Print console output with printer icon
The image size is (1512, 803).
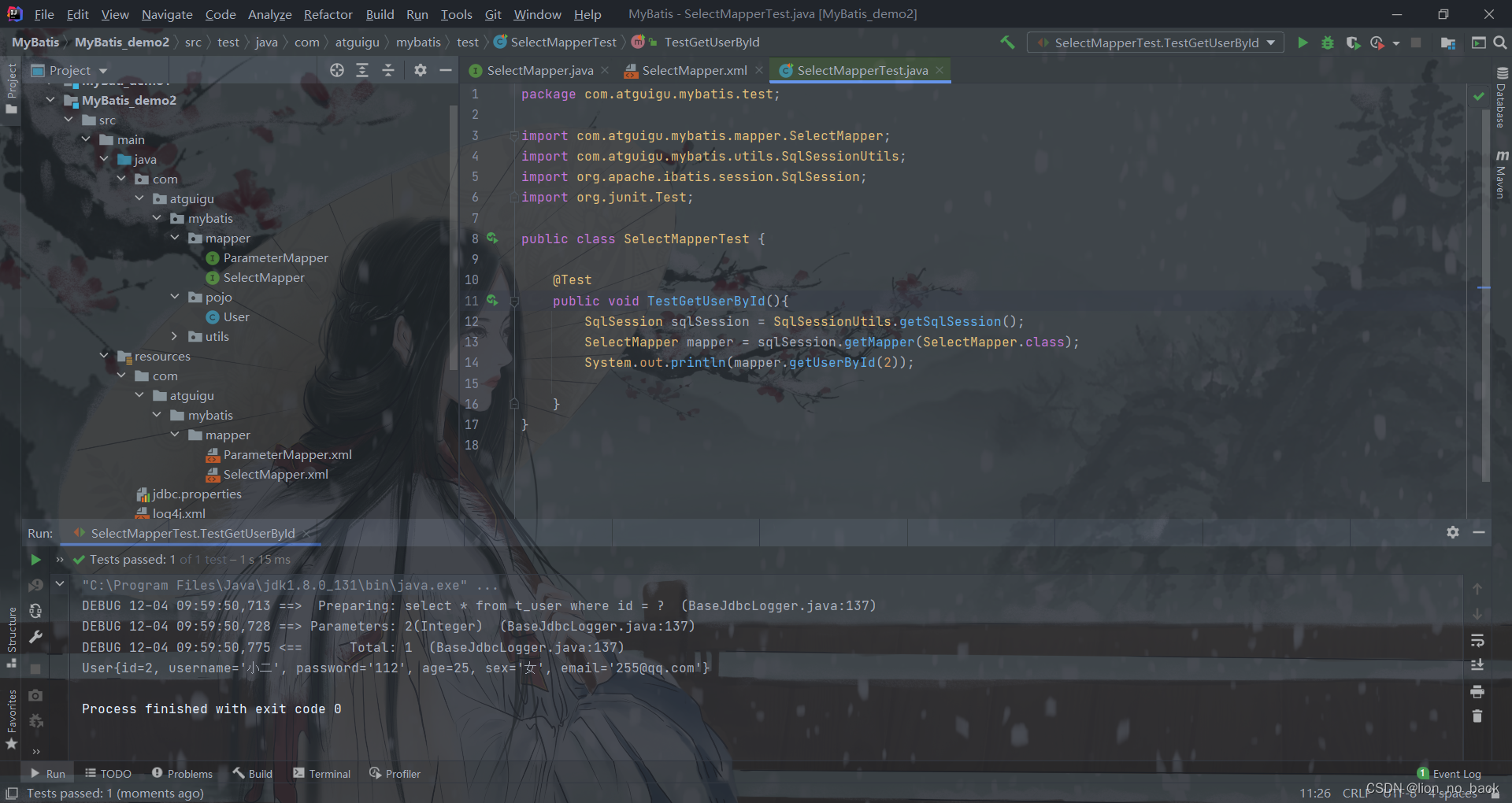point(1477,691)
